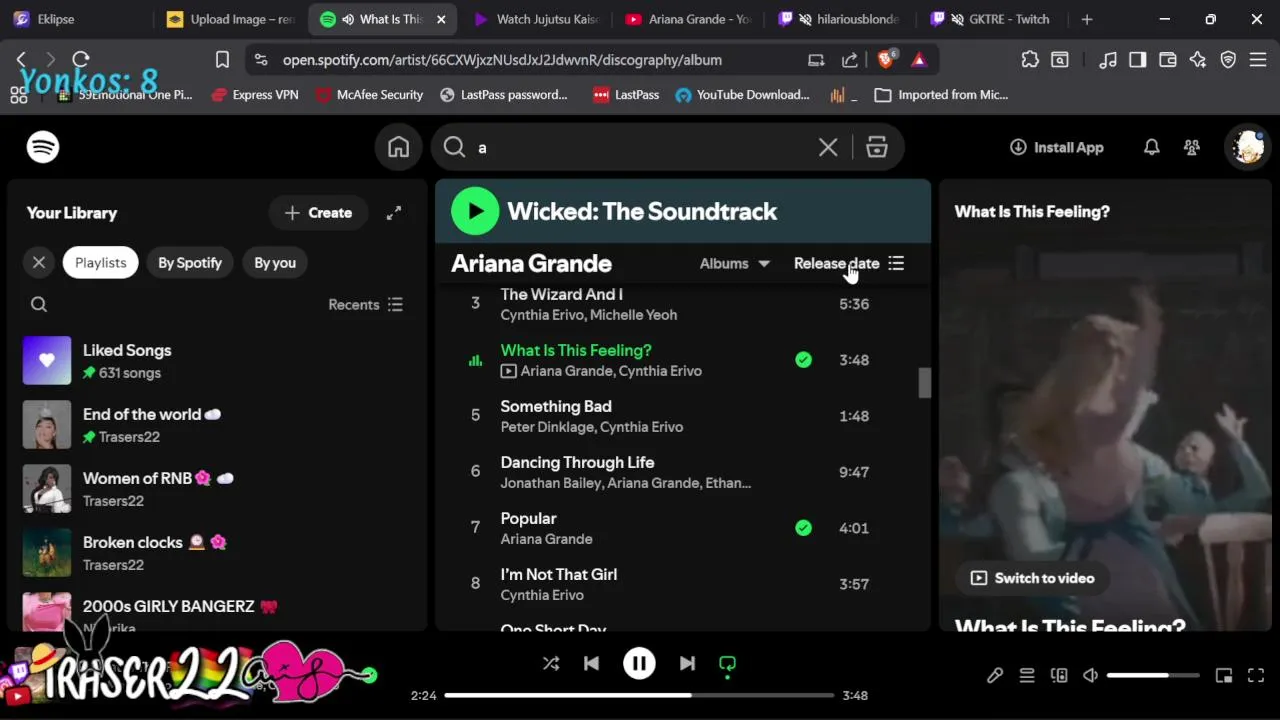Screen dimensions: 1280x720
Task: Open the Recents sort dropdown
Action: (366, 305)
